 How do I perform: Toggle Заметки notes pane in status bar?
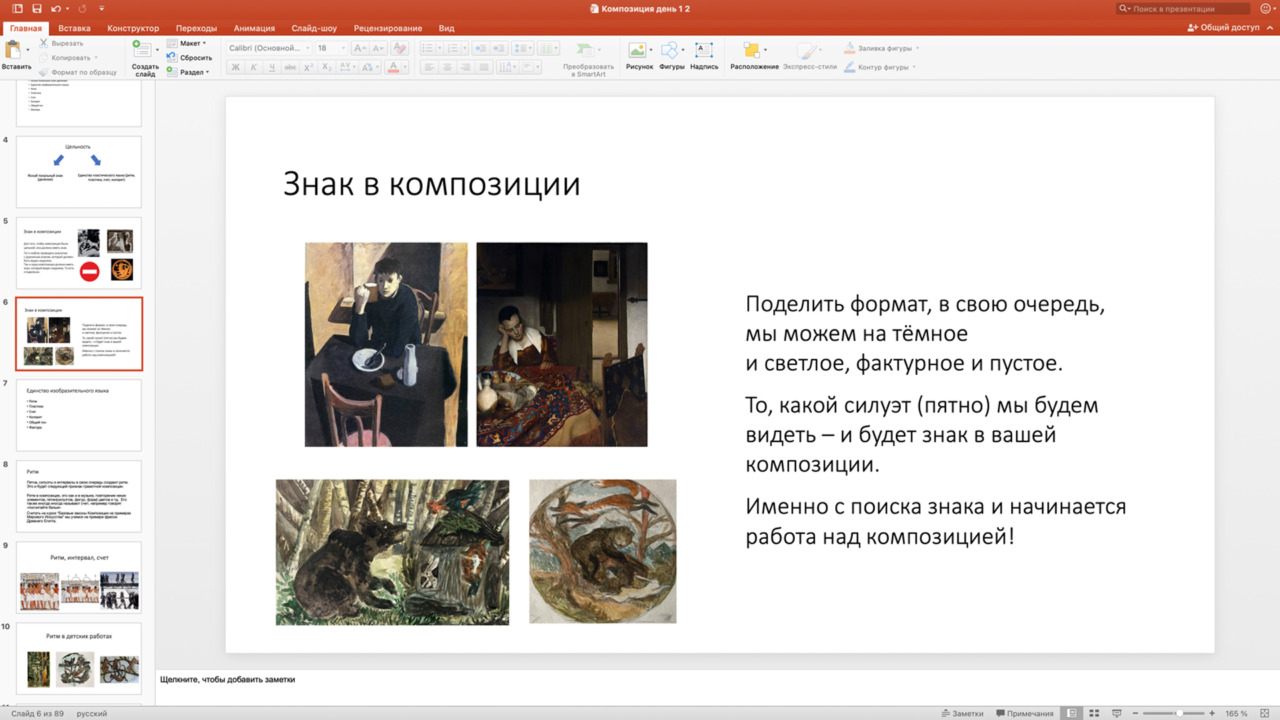coord(962,713)
